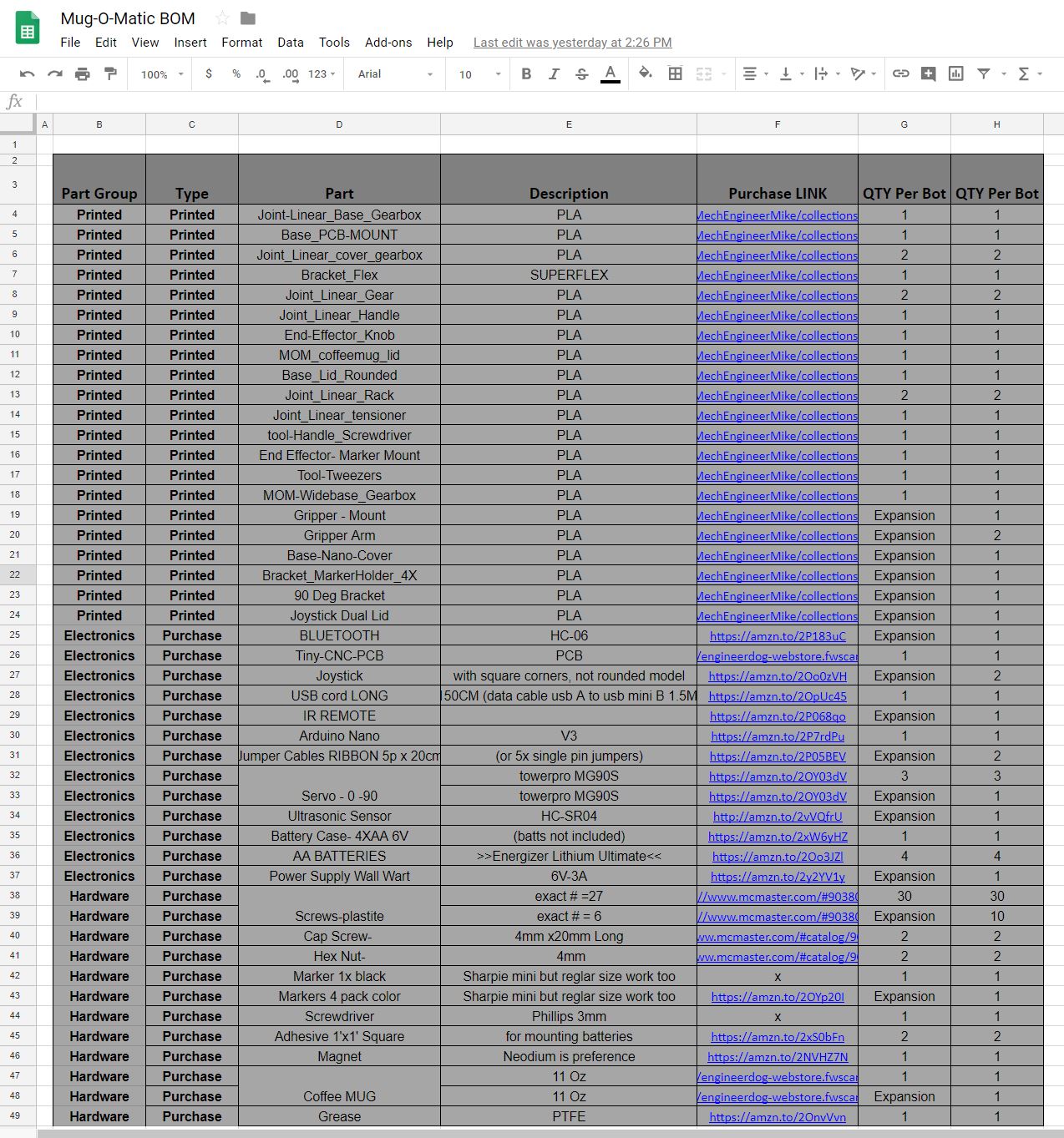The height and width of the screenshot is (1138, 1064).
Task: Print the spreadsheet
Action: pyautogui.click(x=83, y=74)
